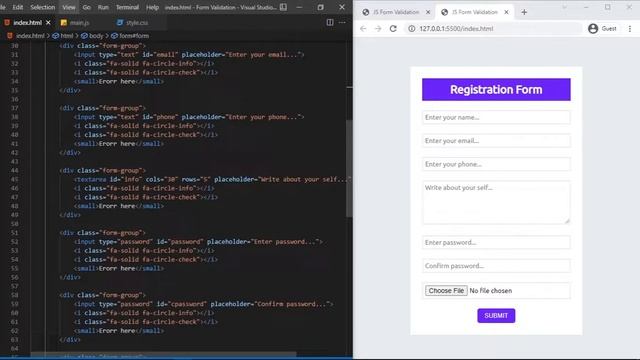
Task: Click the Confirm password field
Action: point(496,266)
